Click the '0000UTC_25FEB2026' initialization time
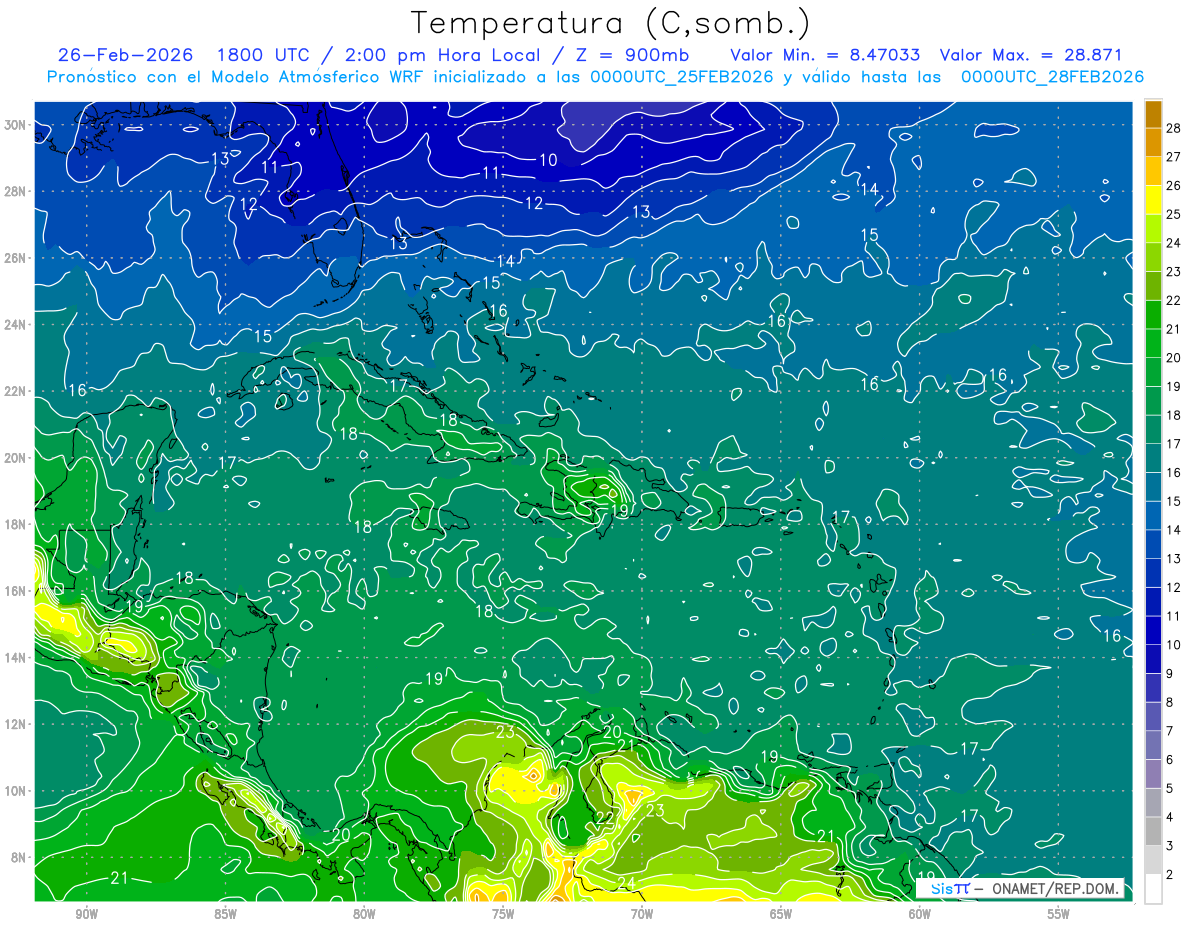 point(682,77)
